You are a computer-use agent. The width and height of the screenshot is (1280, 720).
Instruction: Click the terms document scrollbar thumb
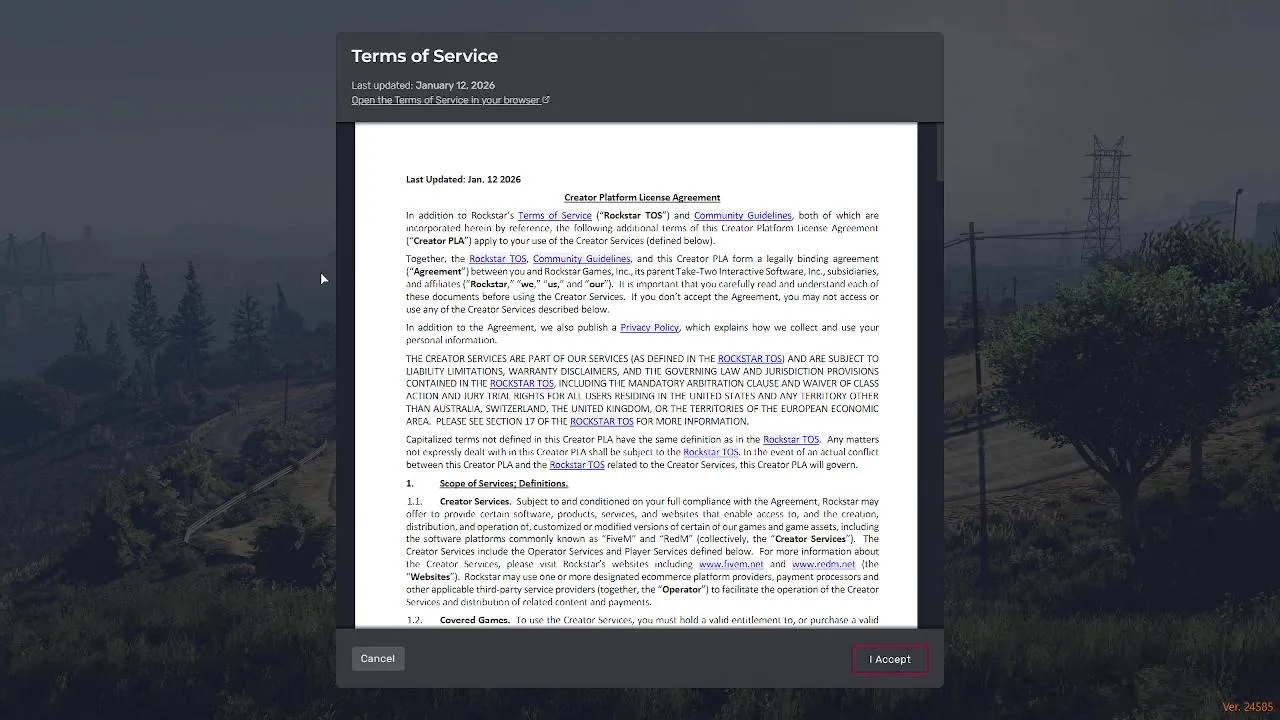pos(940,152)
